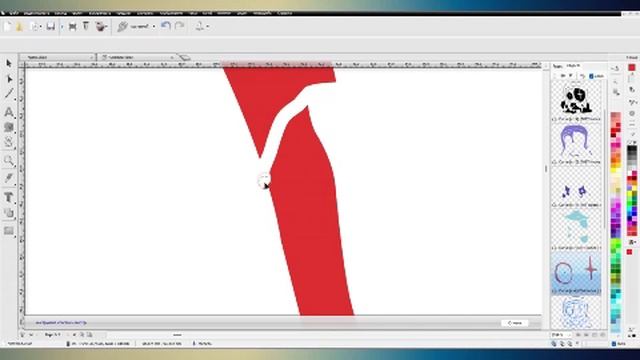
Task: Select the highlighted circle and cross thumbnail
Action: tap(576, 273)
